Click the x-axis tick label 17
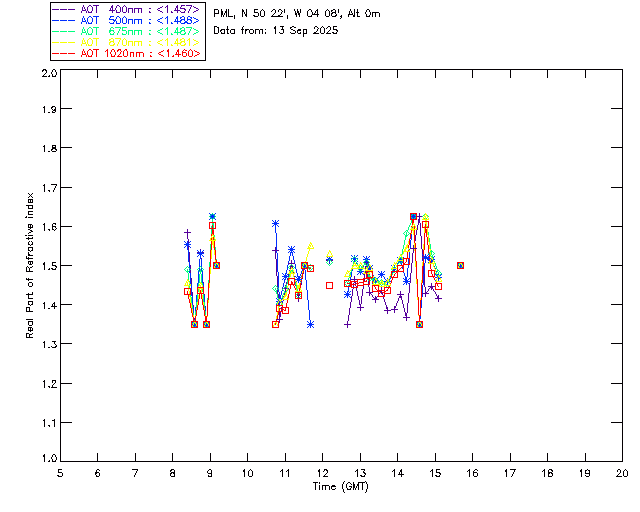The height and width of the screenshot is (512, 640). 510,473
